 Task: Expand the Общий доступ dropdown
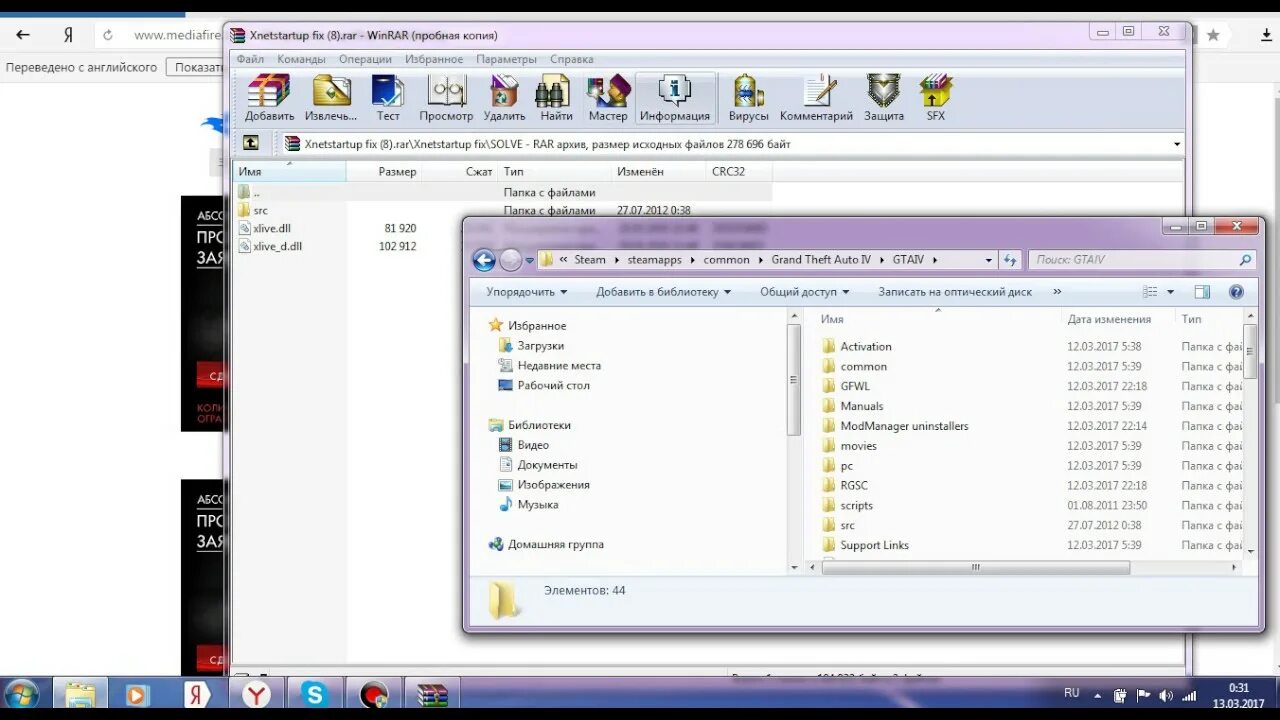(804, 292)
